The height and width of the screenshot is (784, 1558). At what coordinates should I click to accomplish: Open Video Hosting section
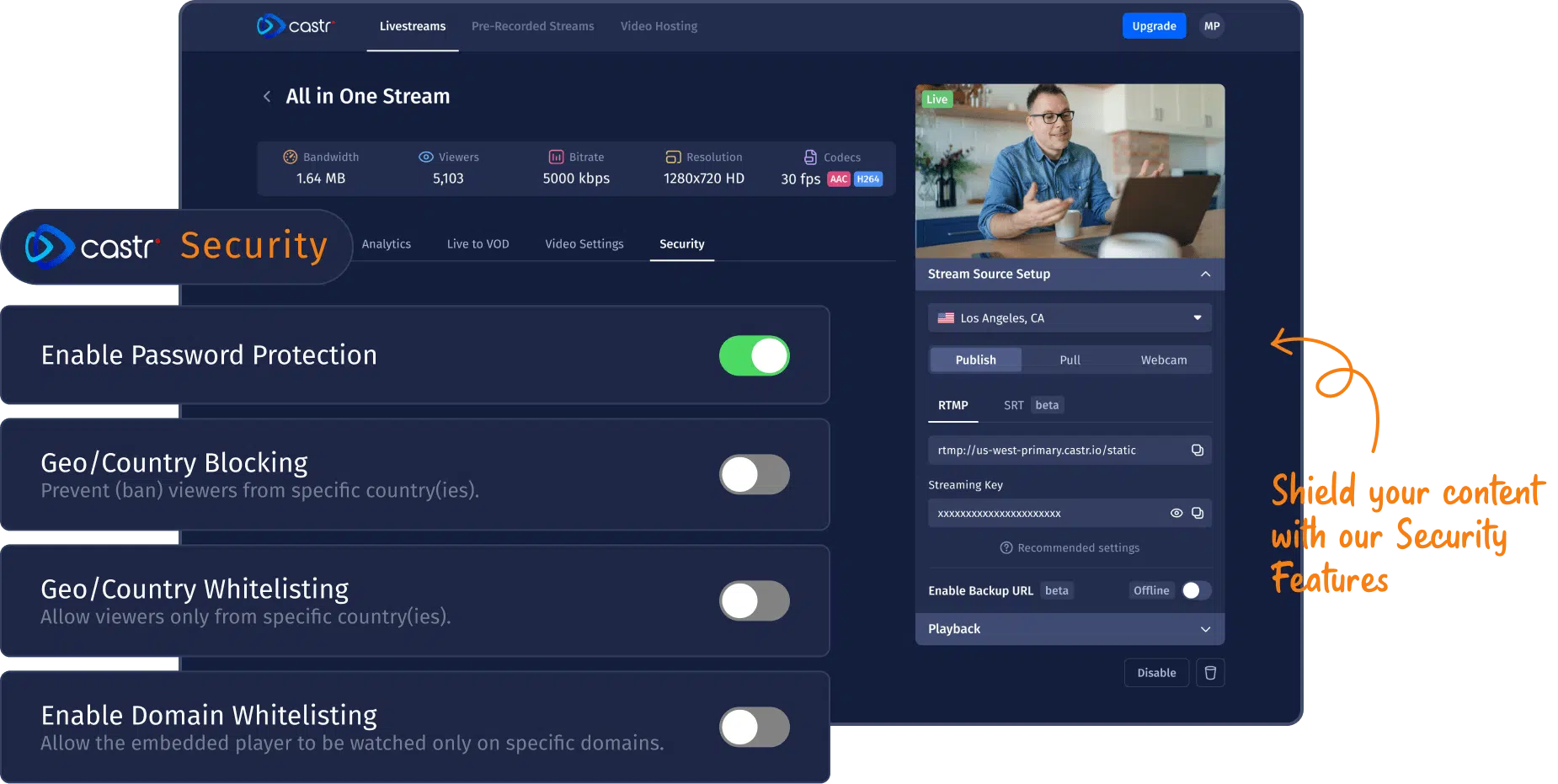[659, 26]
